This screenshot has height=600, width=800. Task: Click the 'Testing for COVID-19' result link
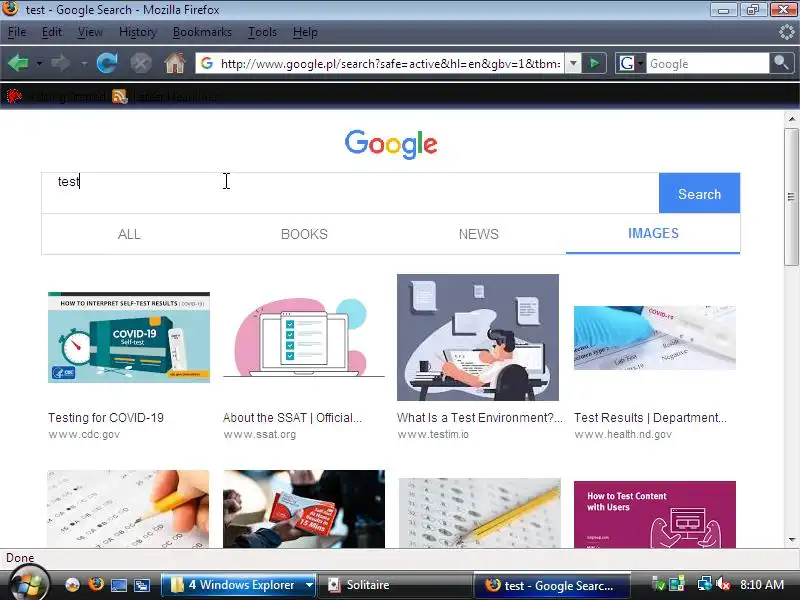pos(106,418)
